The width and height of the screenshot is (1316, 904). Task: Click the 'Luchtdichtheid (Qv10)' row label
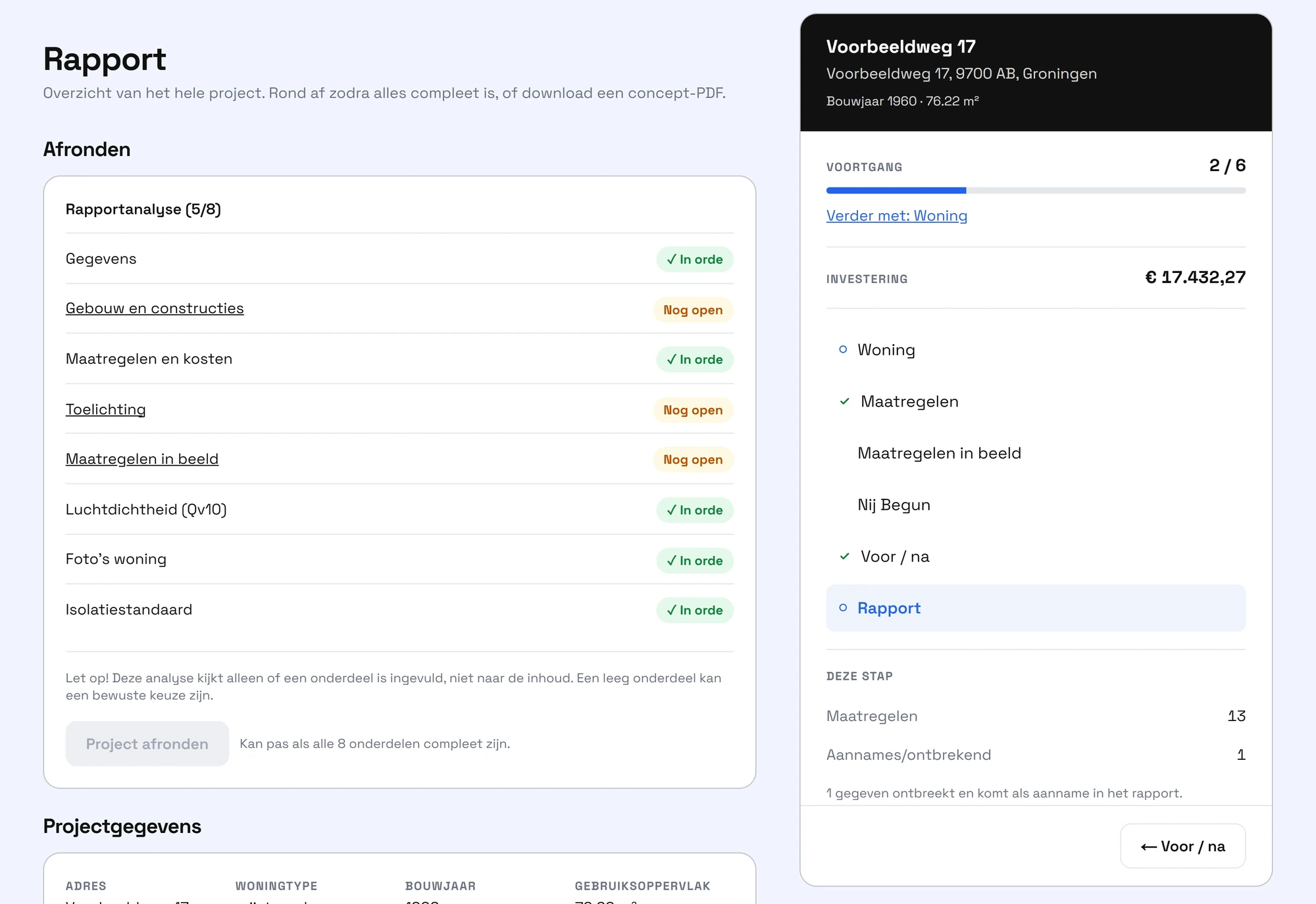pos(146,509)
